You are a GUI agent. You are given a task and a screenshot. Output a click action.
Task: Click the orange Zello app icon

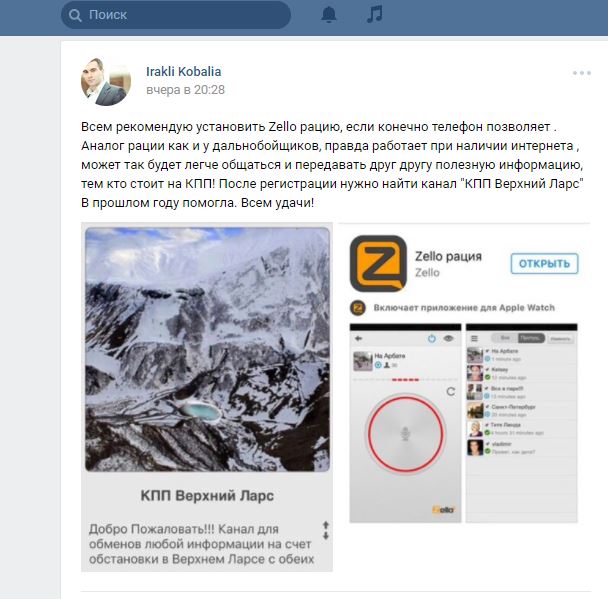pyautogui.click(x=378, y=264)
